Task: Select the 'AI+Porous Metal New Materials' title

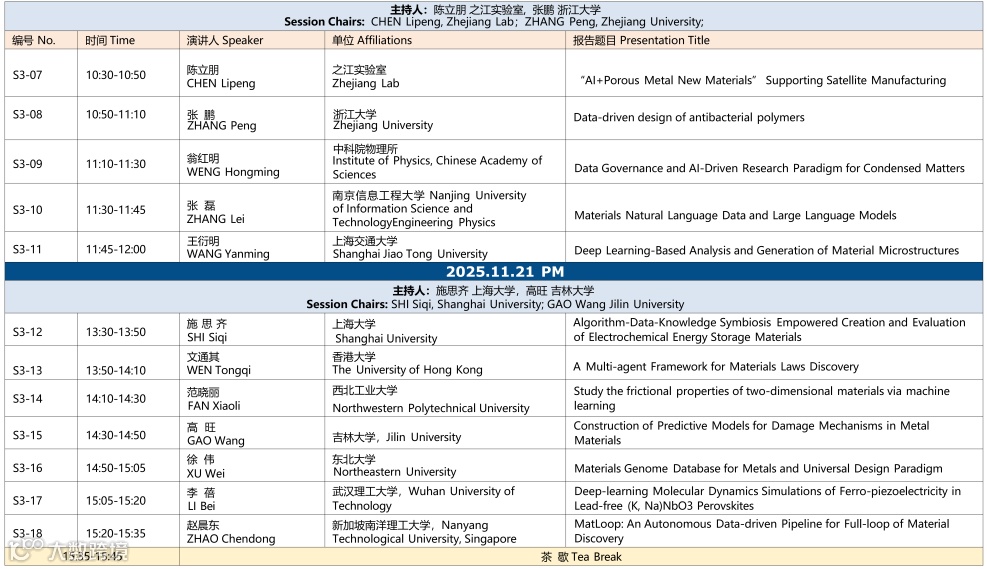Action: [x=762, y=81]
